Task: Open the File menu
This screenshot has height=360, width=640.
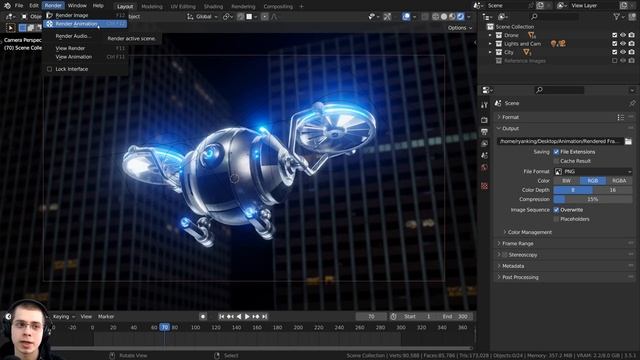Action: (x=19, y=6)
